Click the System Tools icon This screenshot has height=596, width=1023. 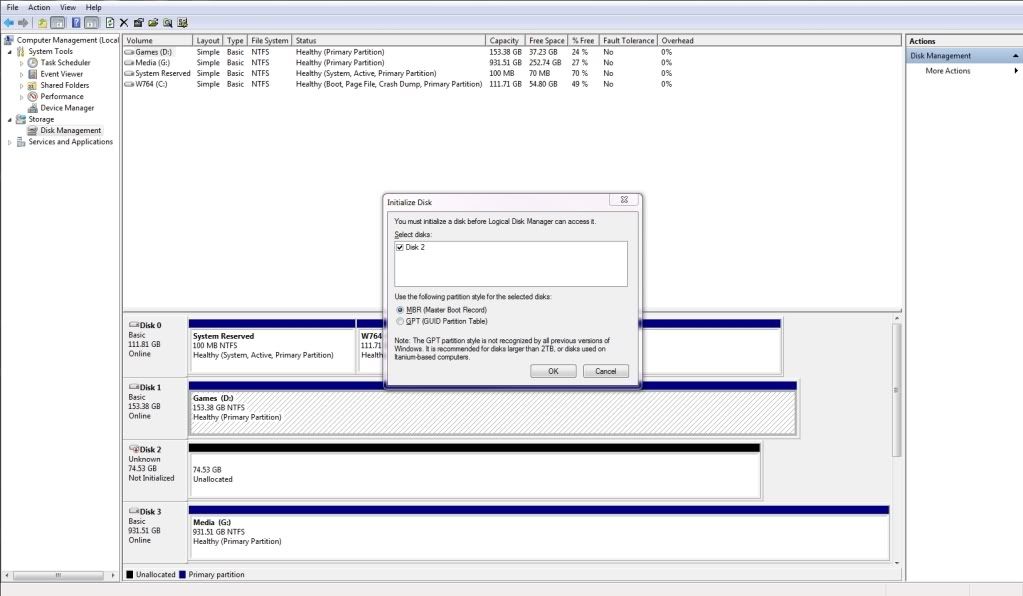point(21,52)
